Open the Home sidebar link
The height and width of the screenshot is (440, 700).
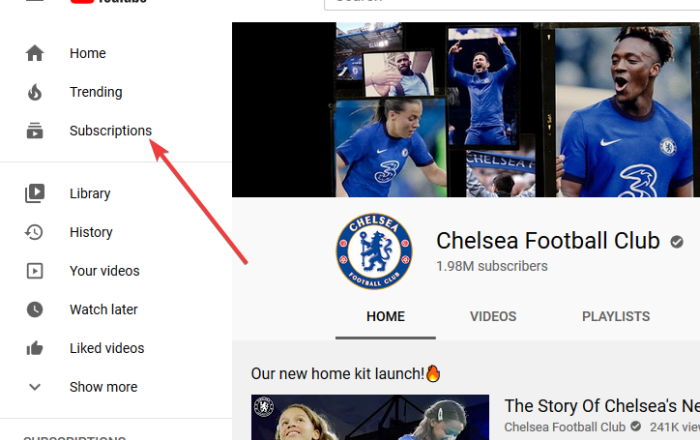tap(88, 53)
